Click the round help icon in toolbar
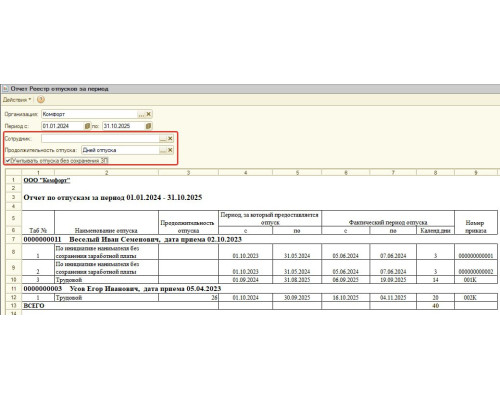500x400 pixels. click(41, 100)
